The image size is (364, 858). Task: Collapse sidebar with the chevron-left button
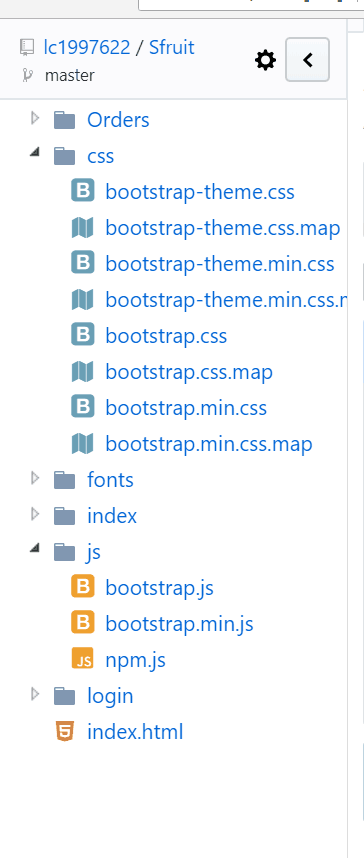click(x=308, y=60)
